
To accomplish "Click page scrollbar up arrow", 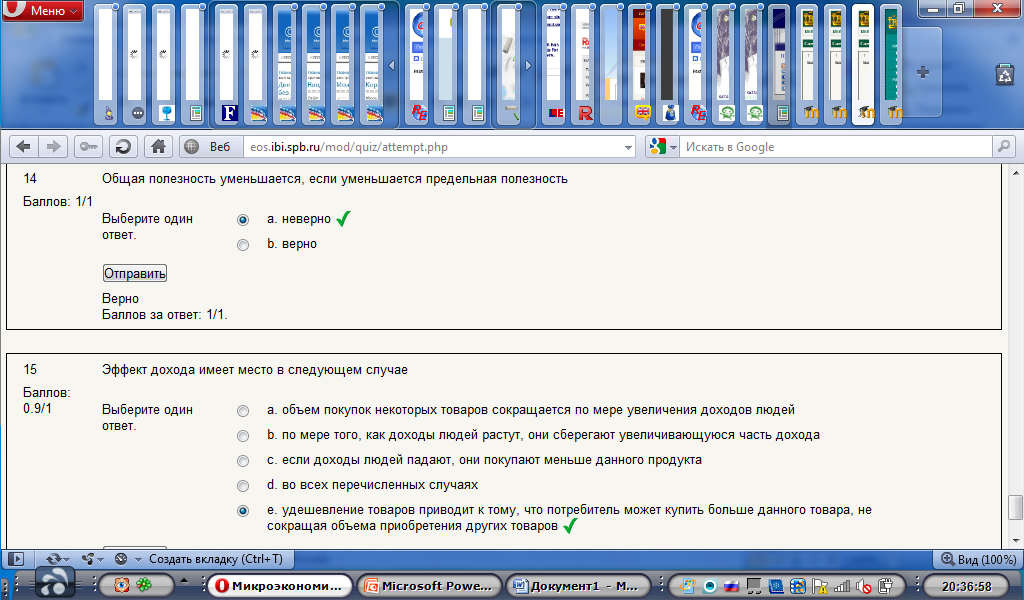I will [1016, 173].
